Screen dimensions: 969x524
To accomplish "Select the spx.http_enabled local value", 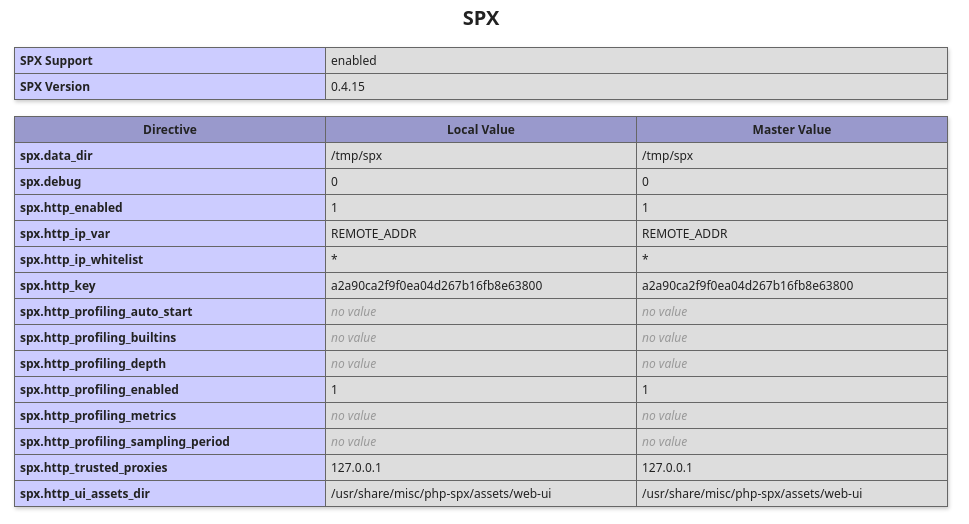I will tap(334, 208).
